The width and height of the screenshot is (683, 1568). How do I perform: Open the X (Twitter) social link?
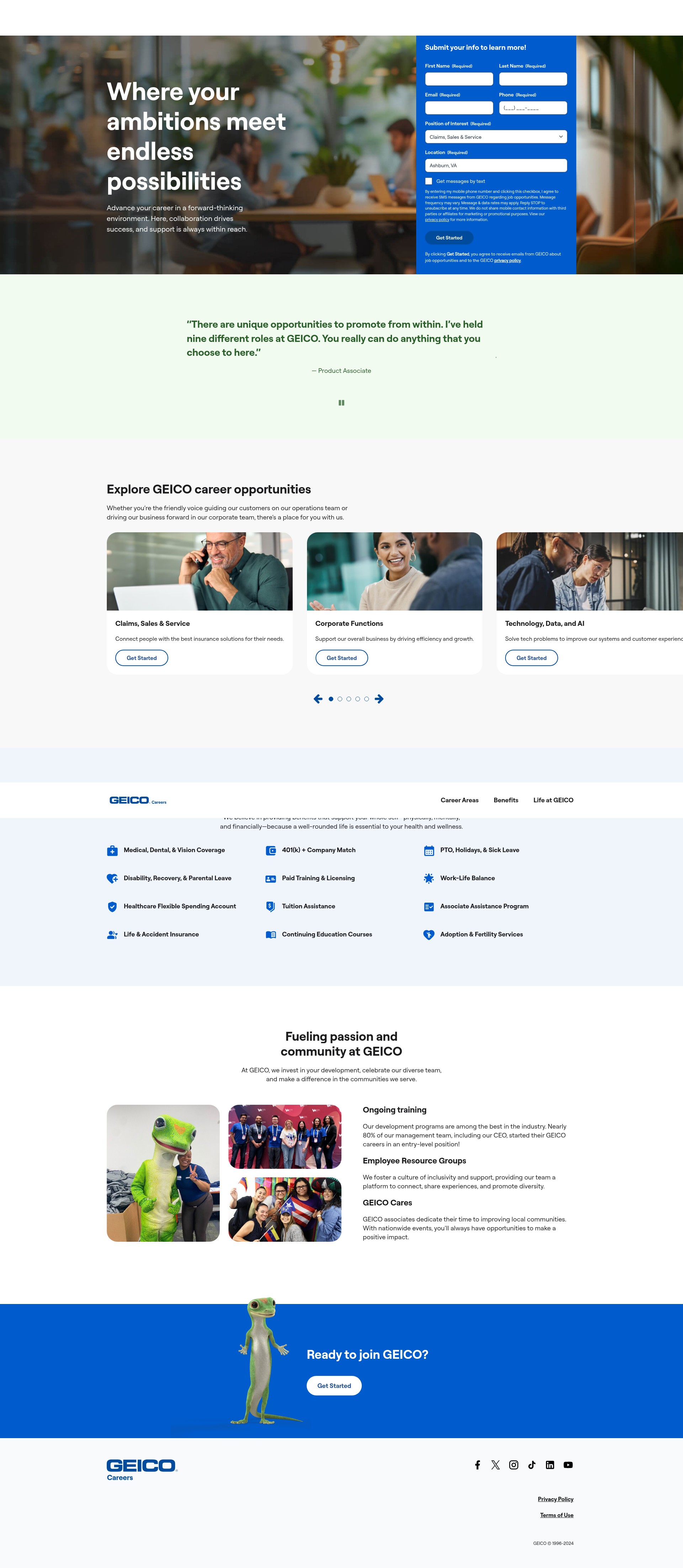496,1465
